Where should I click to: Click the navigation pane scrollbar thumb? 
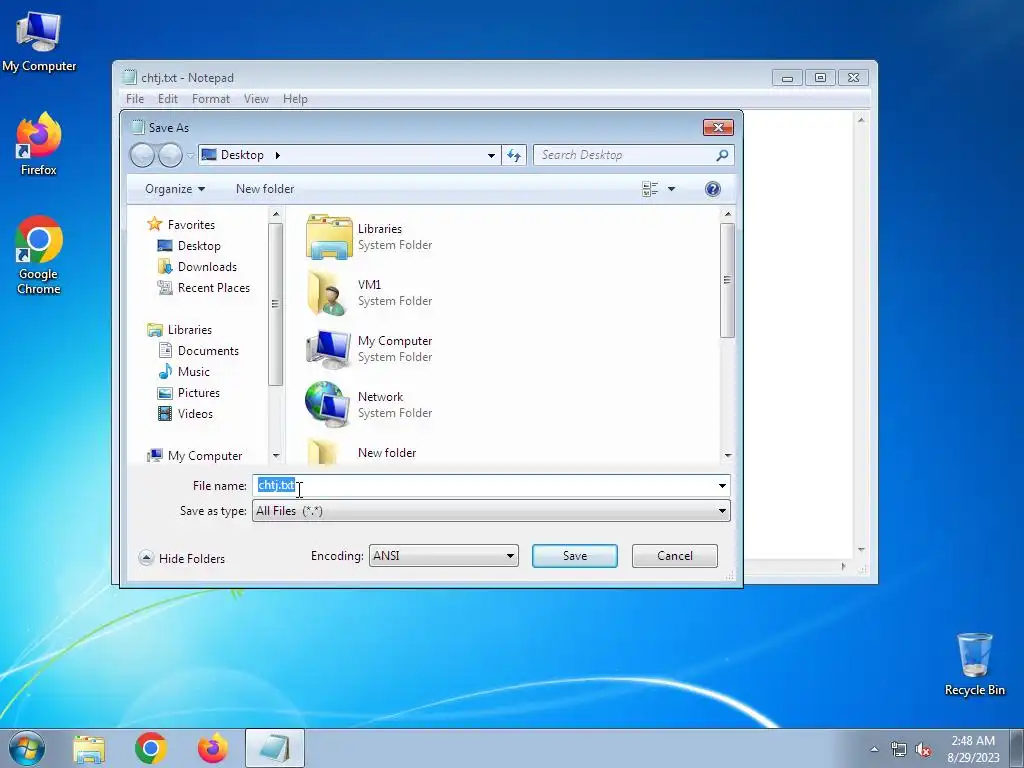tap(275, 304)
